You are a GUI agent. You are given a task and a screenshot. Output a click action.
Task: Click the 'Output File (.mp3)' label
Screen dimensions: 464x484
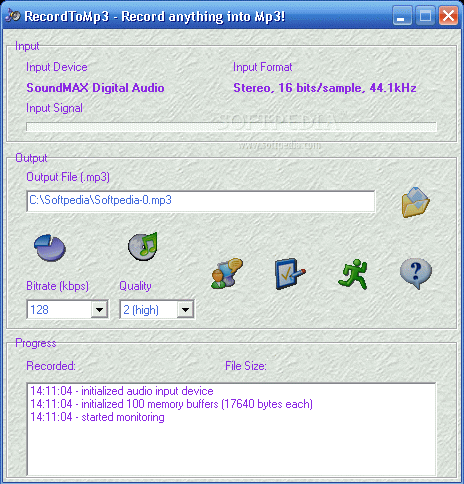(x=68, y=177)
